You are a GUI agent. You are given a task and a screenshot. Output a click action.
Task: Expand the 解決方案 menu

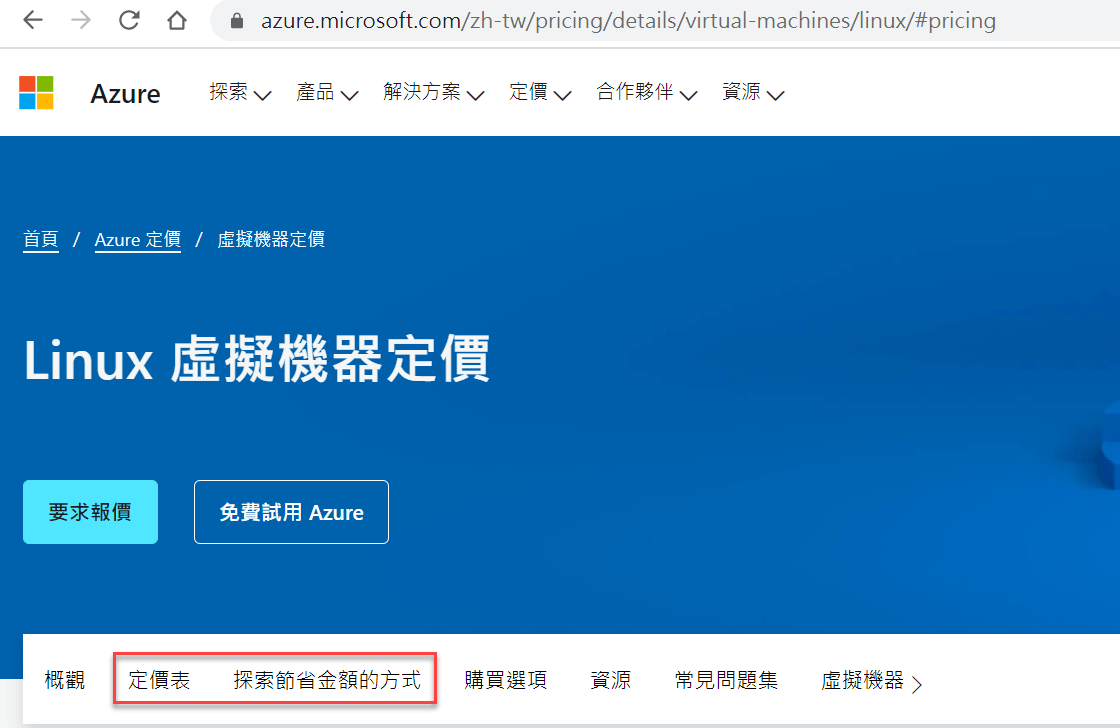coord(434,92)
